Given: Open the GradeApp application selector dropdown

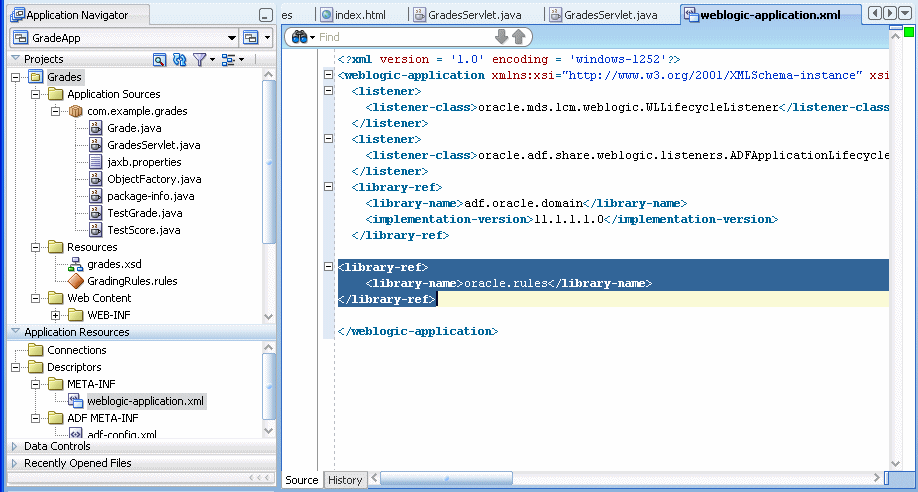Looking at the screenshot, I should click(232, 38).
